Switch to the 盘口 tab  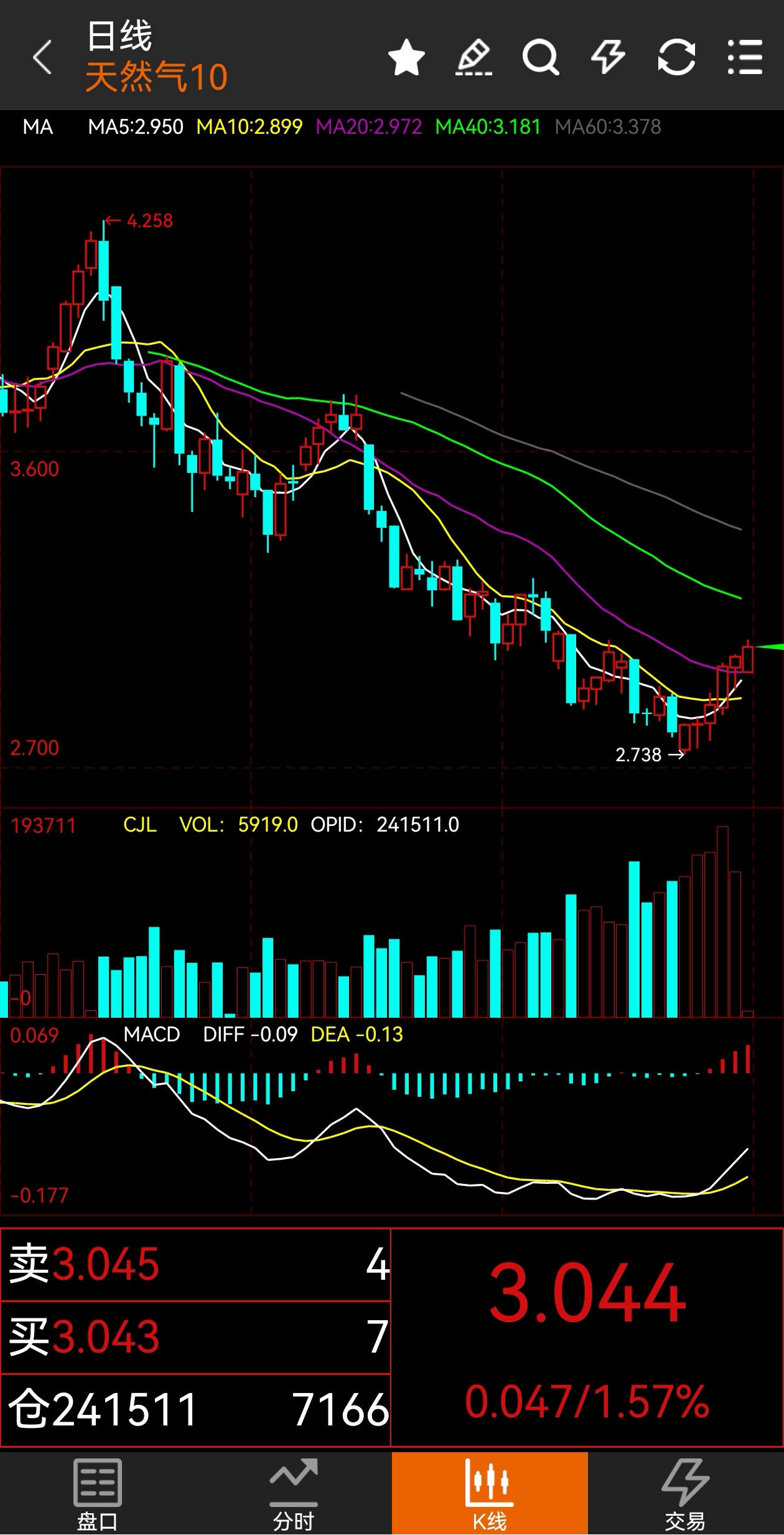[x=97, y=1493]
